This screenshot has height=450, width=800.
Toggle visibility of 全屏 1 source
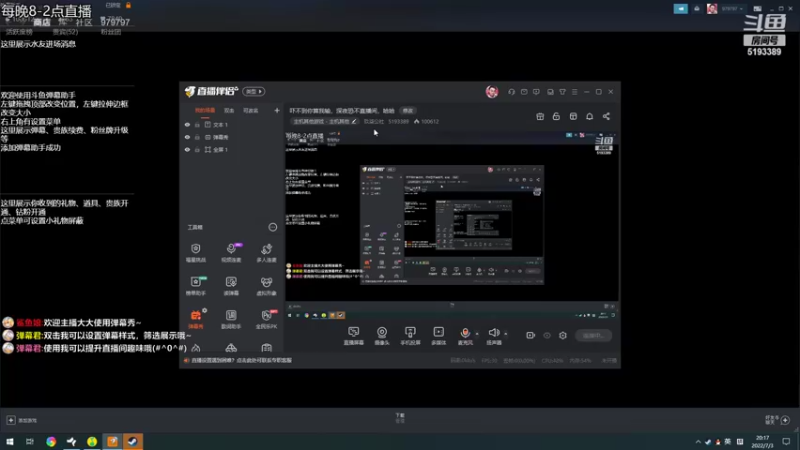(187, 150)
